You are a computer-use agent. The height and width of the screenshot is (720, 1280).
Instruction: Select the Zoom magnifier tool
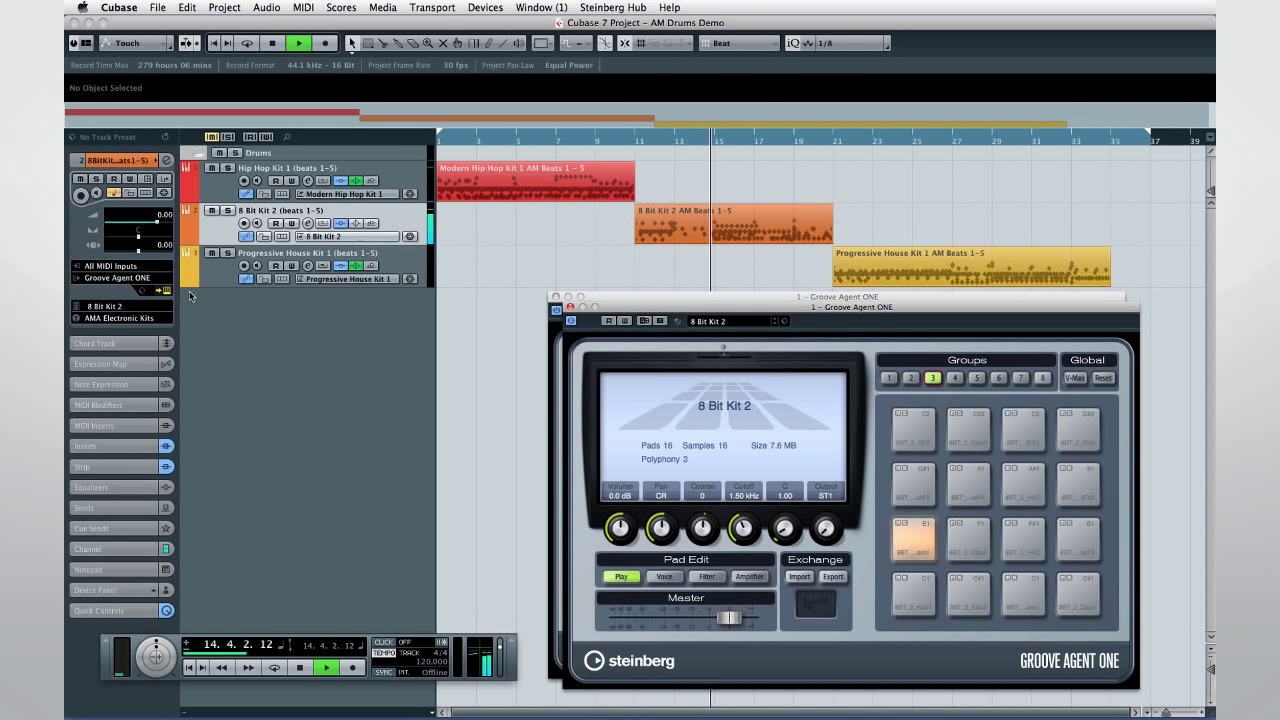tap(428, 43)
